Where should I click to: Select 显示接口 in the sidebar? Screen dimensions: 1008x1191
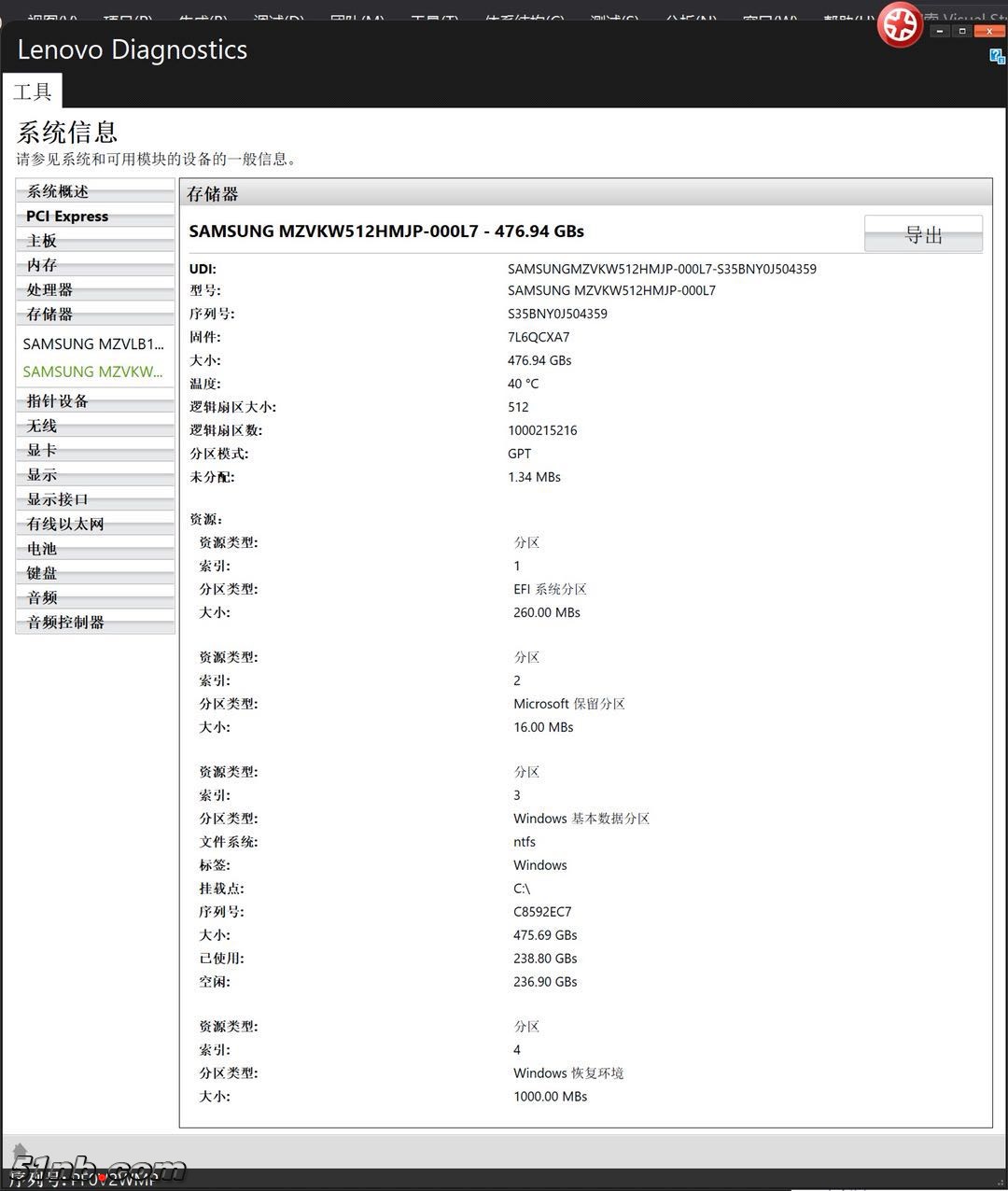(x=94, y=499)
